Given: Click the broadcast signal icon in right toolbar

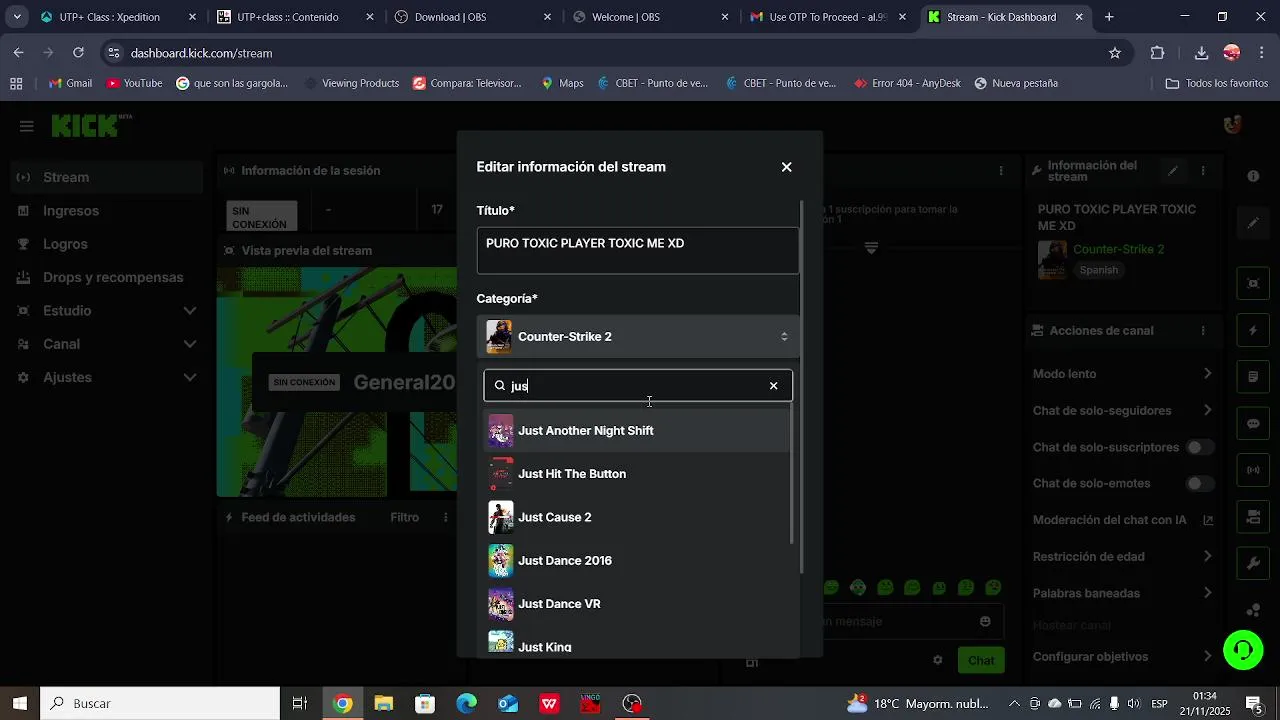Looking at the screenshot, I should pos(1253,470).
